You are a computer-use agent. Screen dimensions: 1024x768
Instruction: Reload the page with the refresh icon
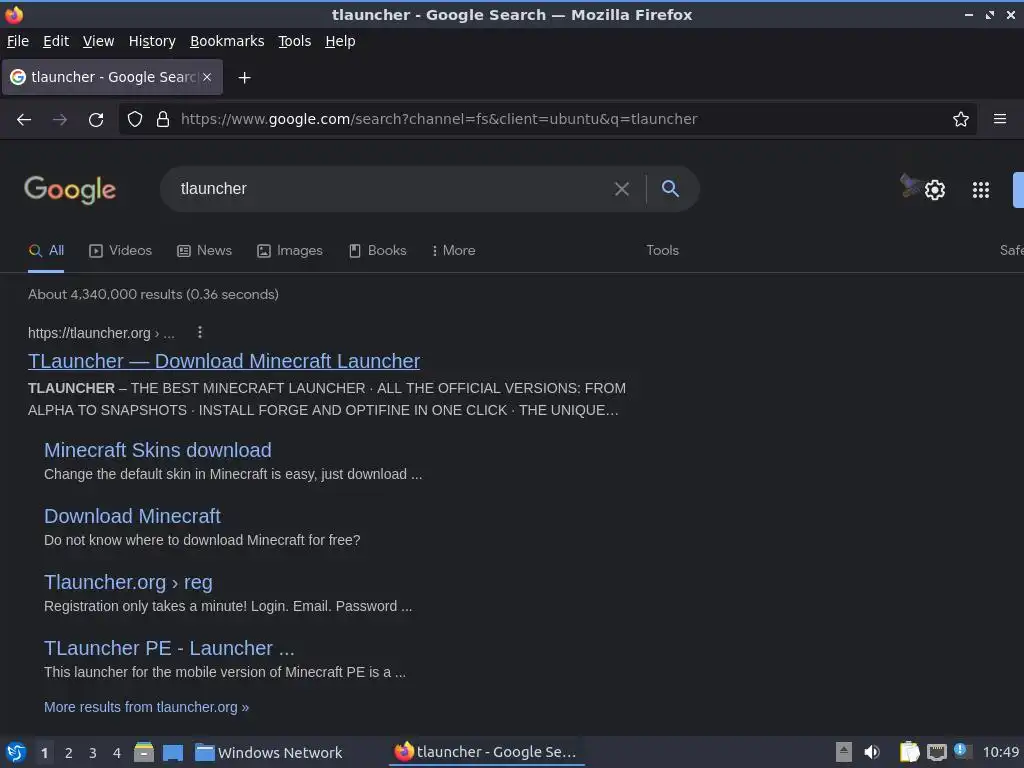pos(96,120)
